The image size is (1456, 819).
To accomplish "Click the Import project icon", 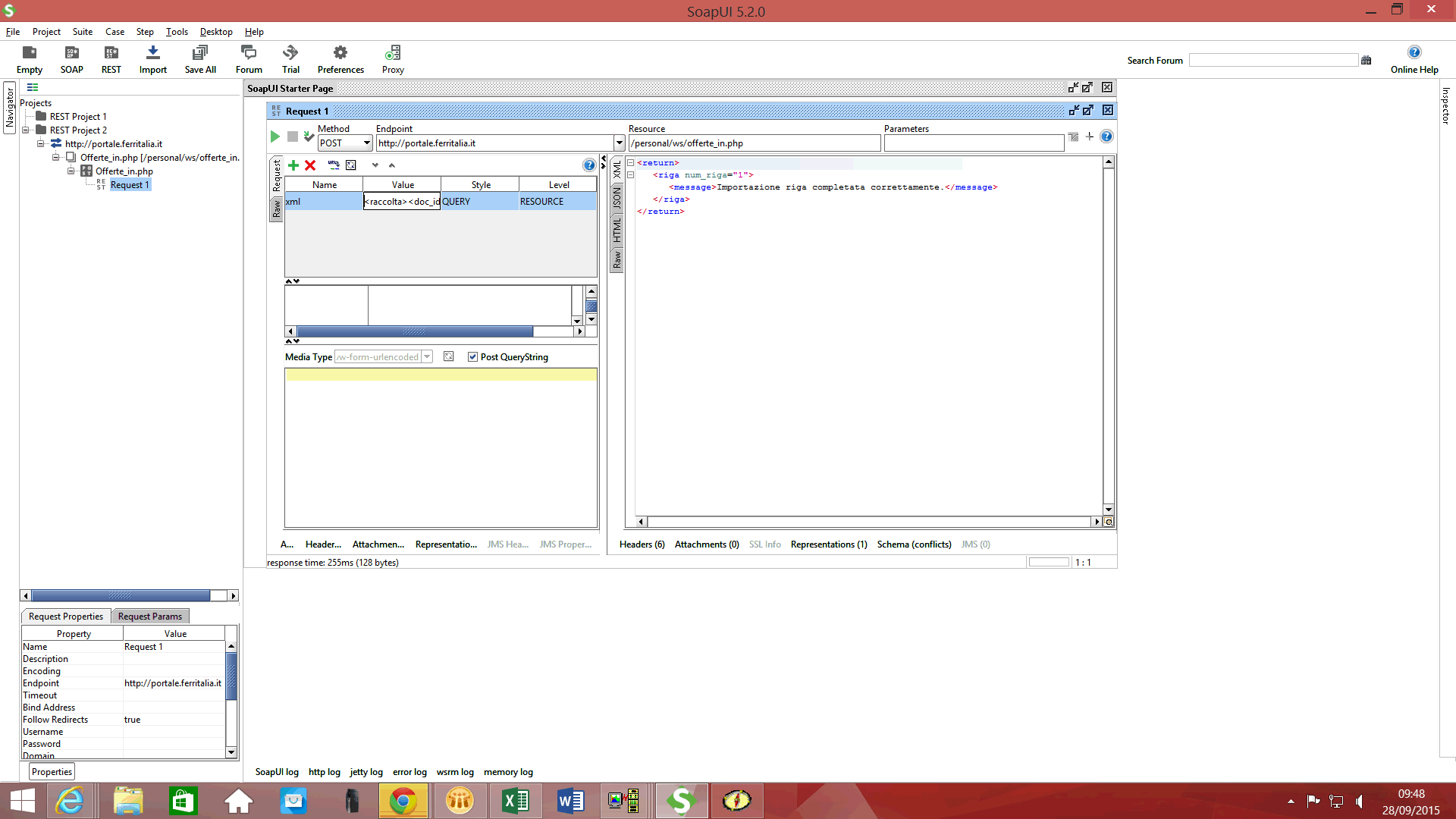I will coord(152,59).
